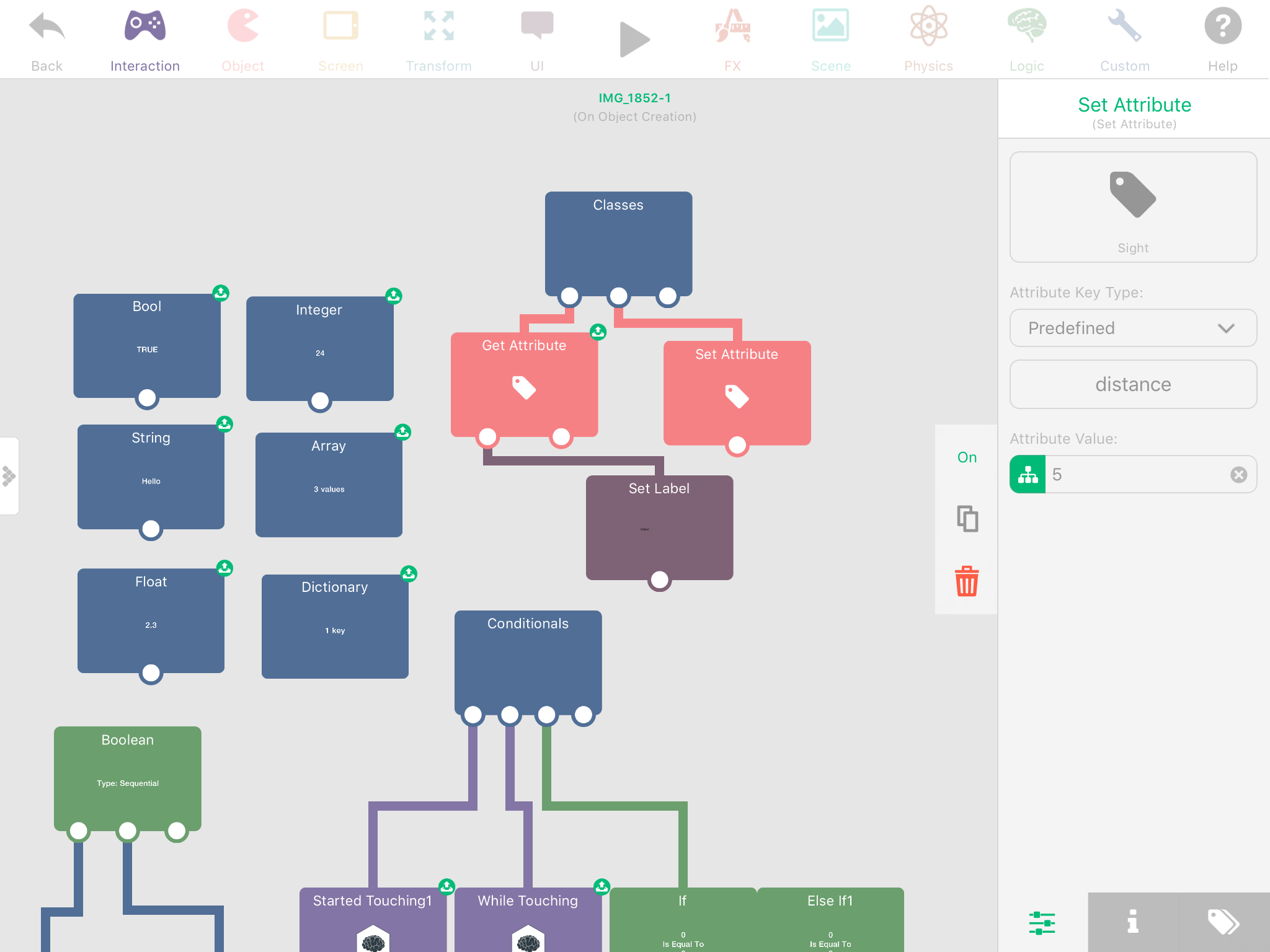
Task: Click the distance attribute key button
Action: 1133,384
